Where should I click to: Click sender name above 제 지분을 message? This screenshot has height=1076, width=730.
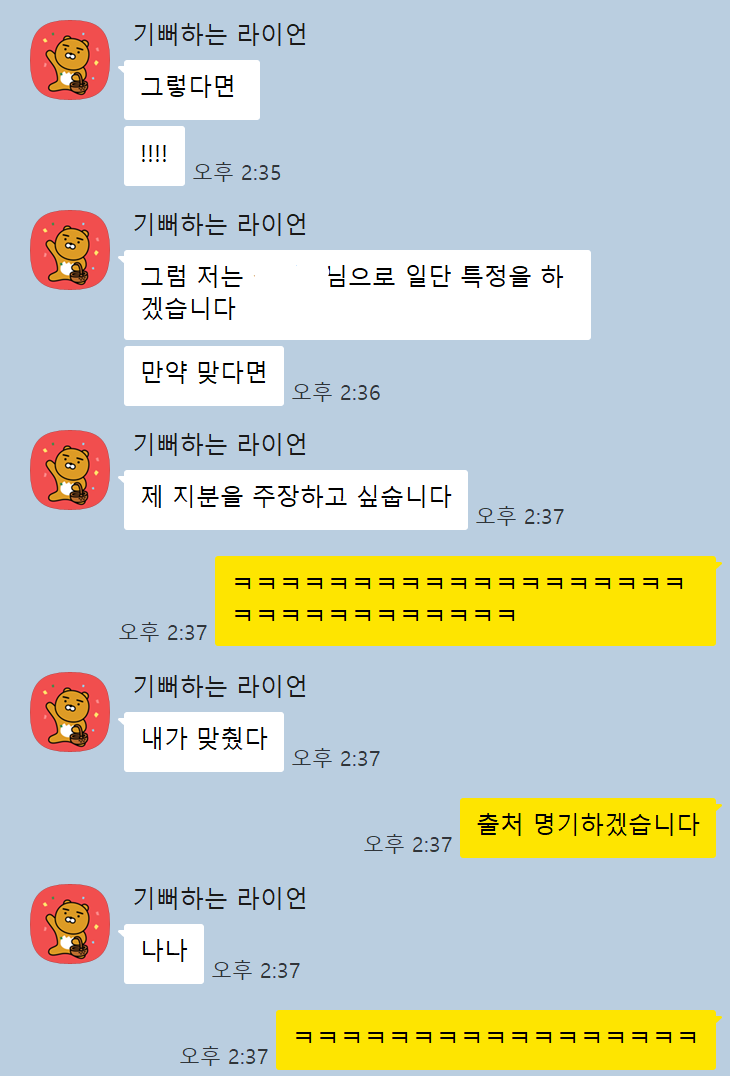point(220,443)
